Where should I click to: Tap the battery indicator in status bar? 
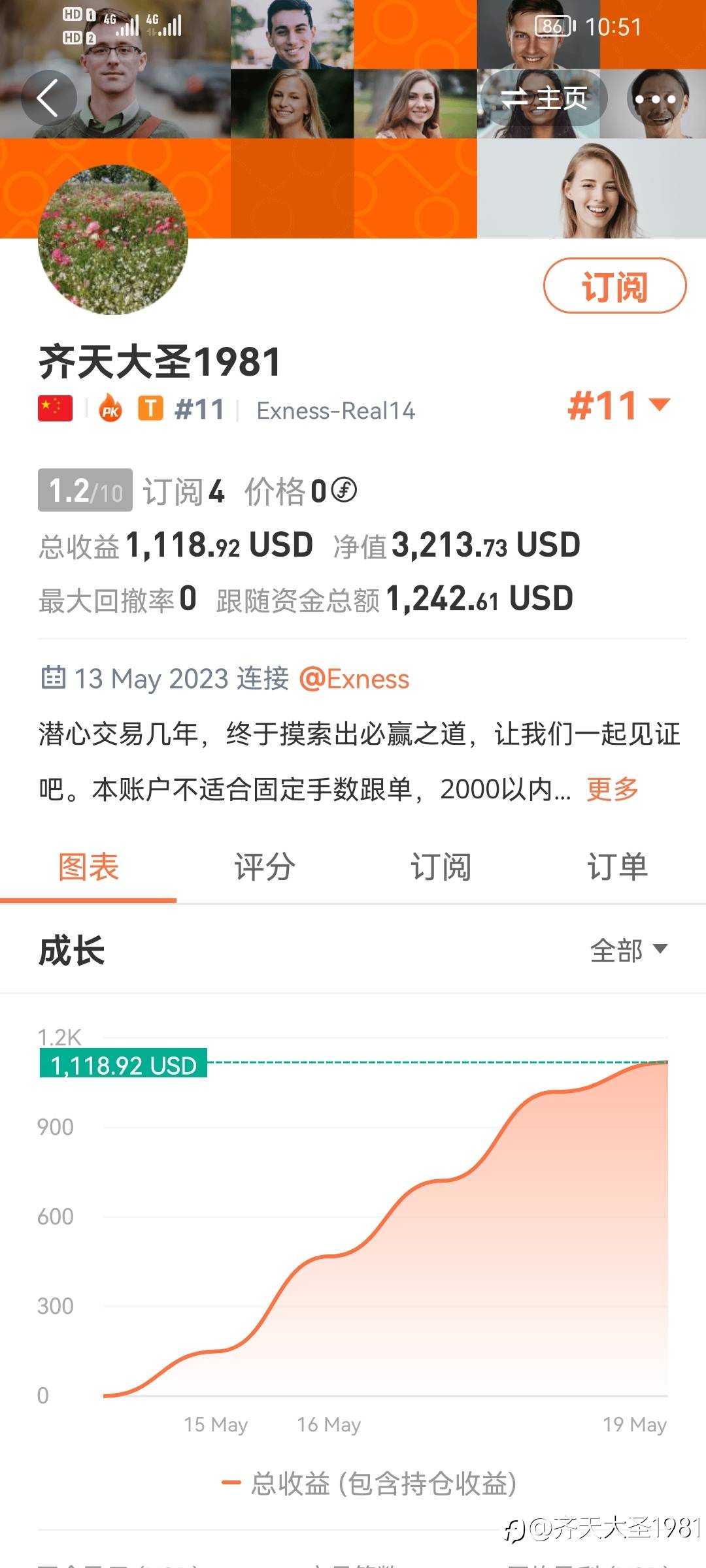pyautogui.click(x=554, y=26)
